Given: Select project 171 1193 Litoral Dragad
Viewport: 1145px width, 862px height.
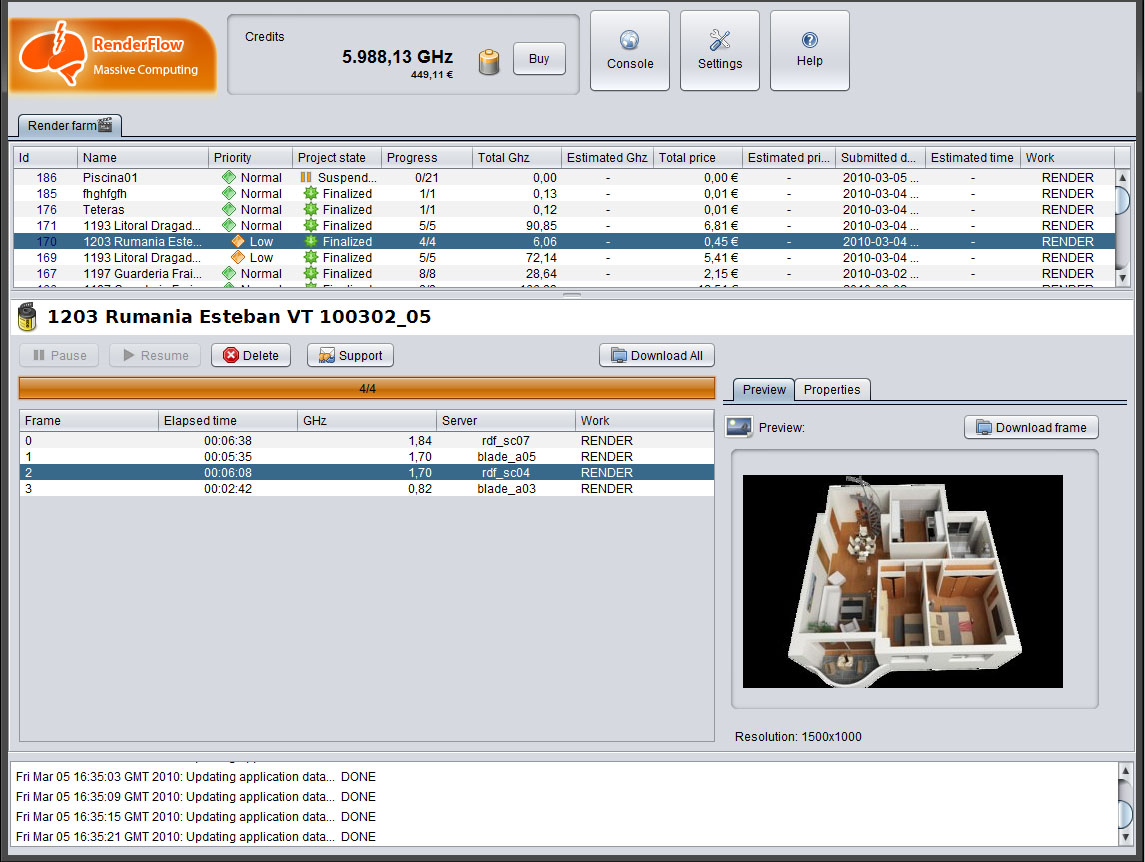Looking at the screenshot, I should 564,225.
